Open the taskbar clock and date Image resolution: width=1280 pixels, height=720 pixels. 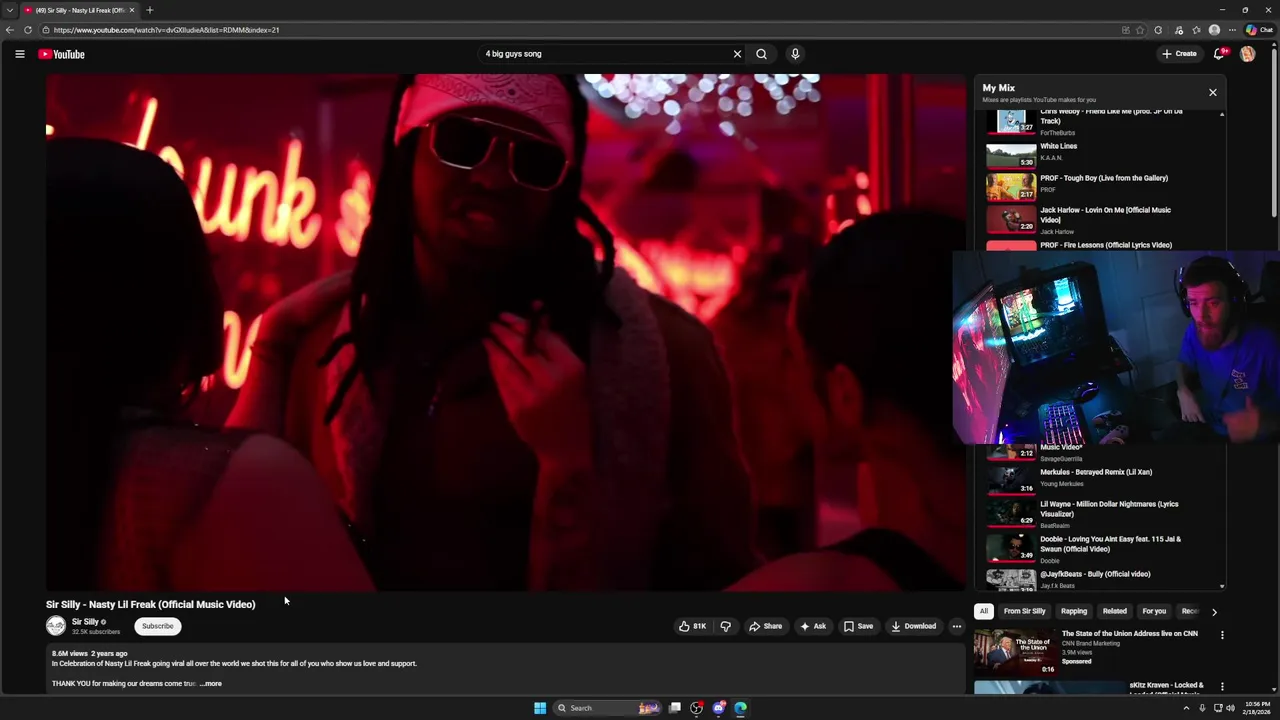(1258, 708)
